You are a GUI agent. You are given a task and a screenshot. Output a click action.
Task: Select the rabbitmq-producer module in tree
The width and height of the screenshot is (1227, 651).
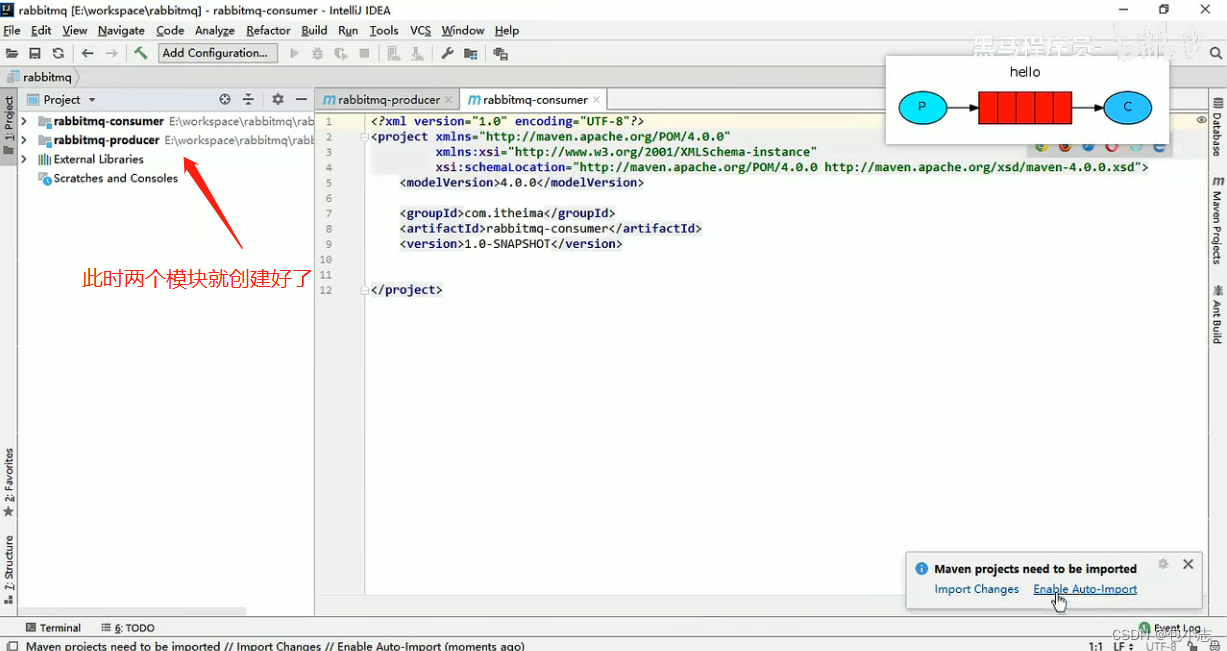[x=106, y=140]
